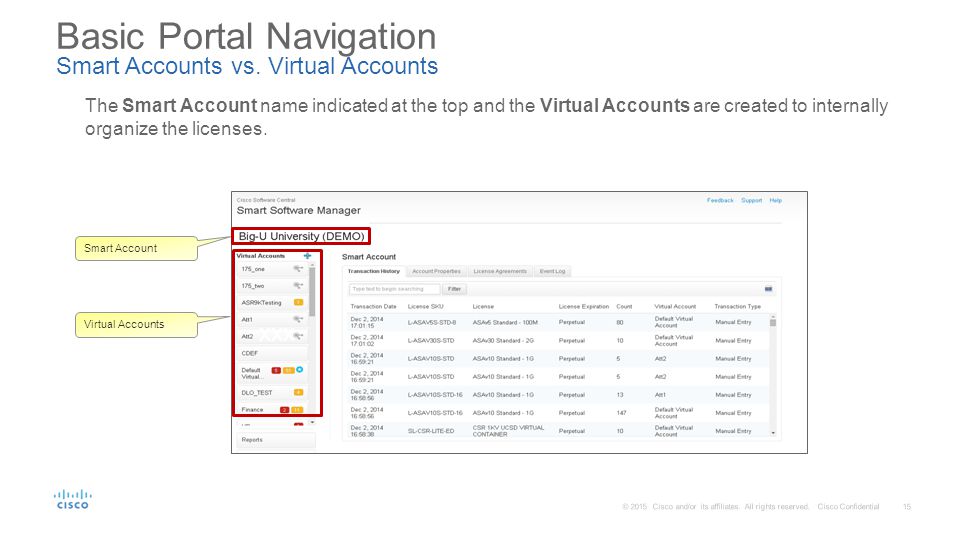
Task: Click the Big-U University (DEMO) account name
Action: point(301,236)
